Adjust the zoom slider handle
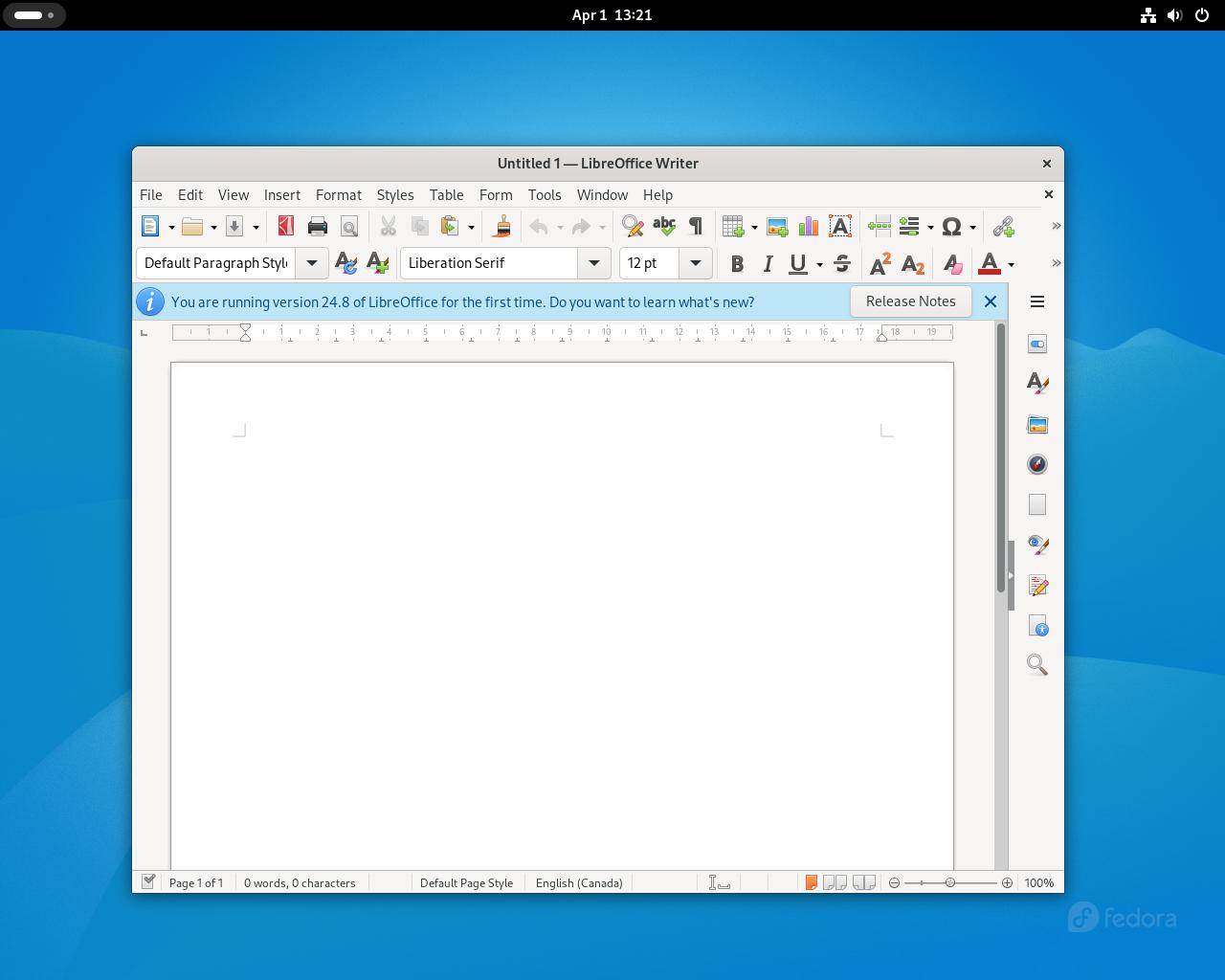1225x980 pixels. (950, 882)
